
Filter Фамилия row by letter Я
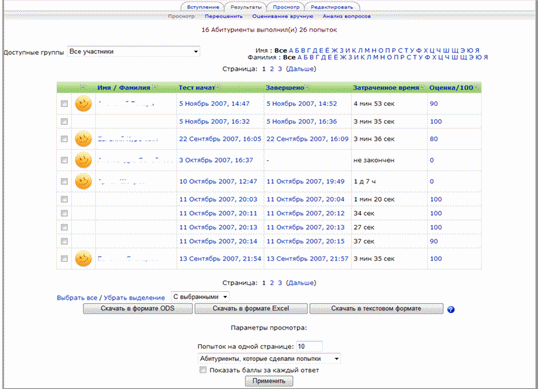pyautogui.click(x=485, y=57)
